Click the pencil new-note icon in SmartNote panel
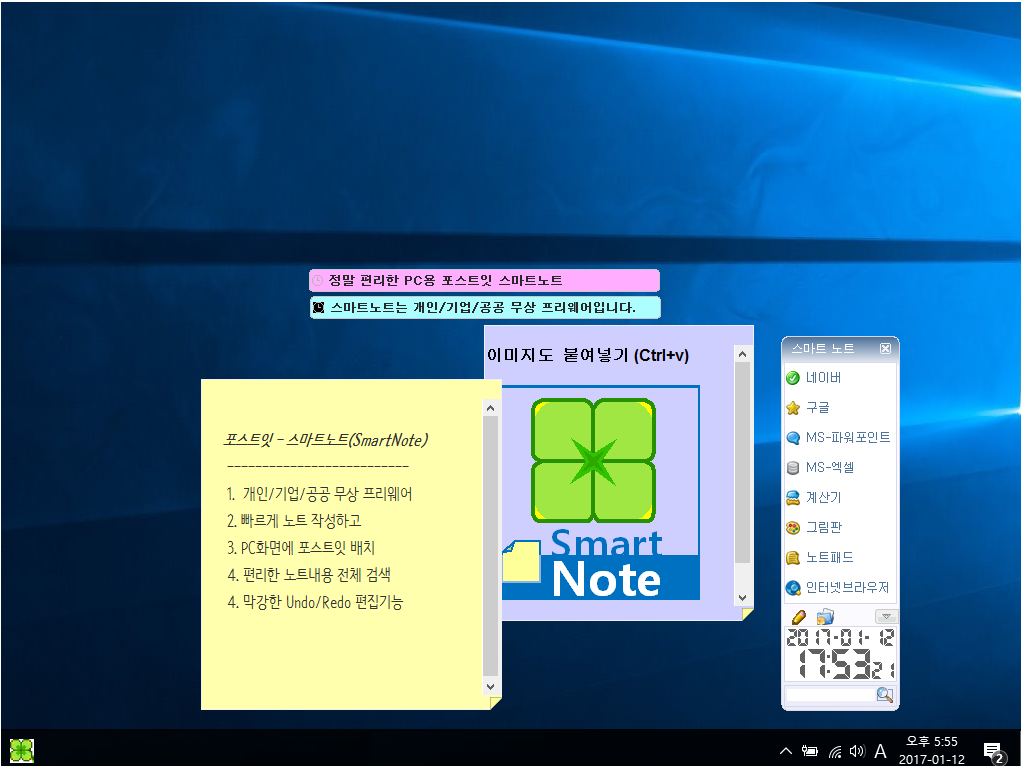This screenshot has width=1024, height=768. (798, 616)
